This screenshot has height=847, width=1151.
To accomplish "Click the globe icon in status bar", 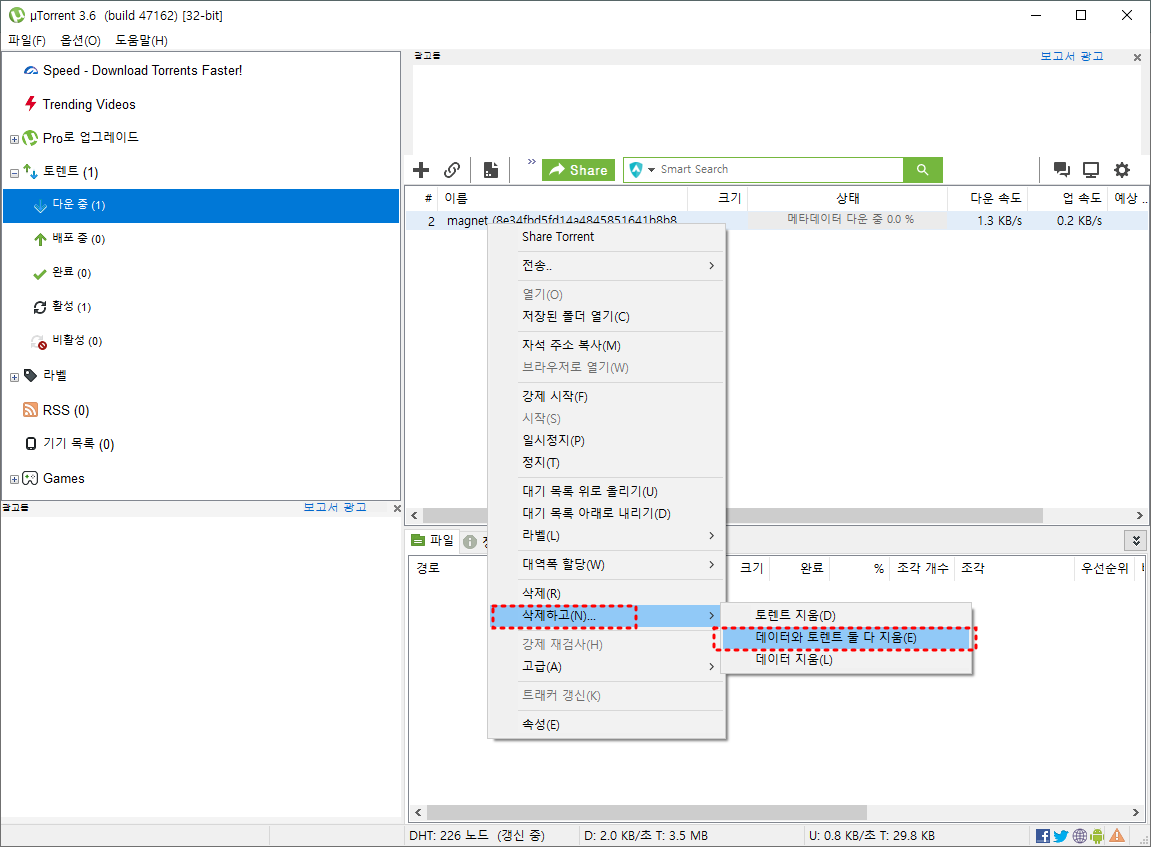I will tap(1080, 836).
